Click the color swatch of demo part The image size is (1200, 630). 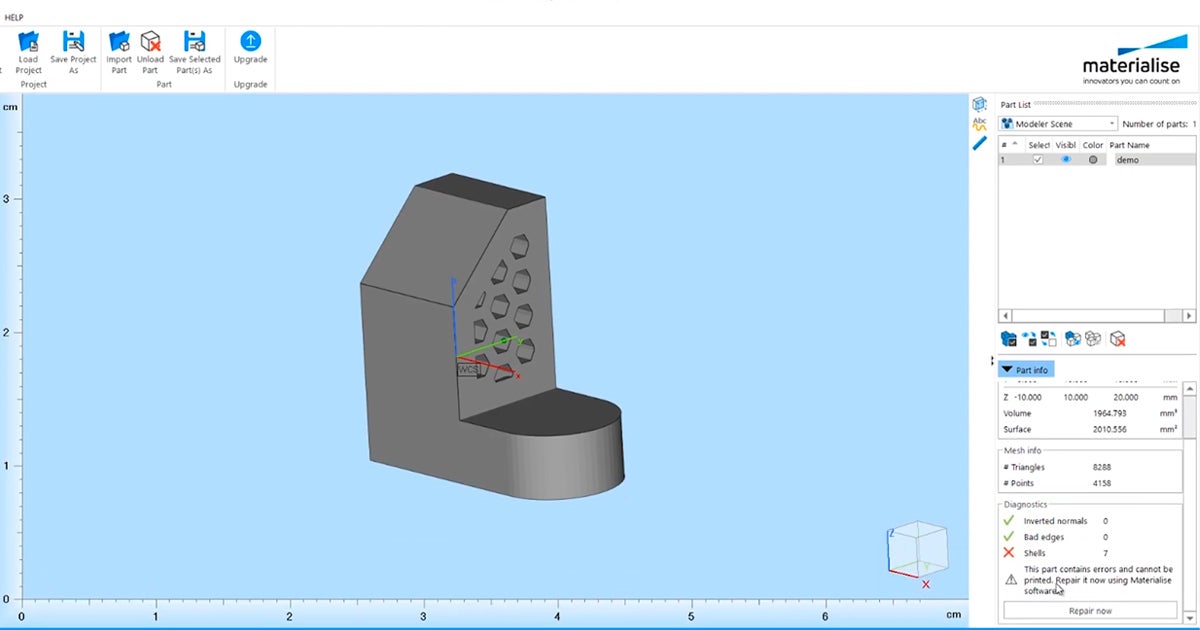coord(1093,160)
